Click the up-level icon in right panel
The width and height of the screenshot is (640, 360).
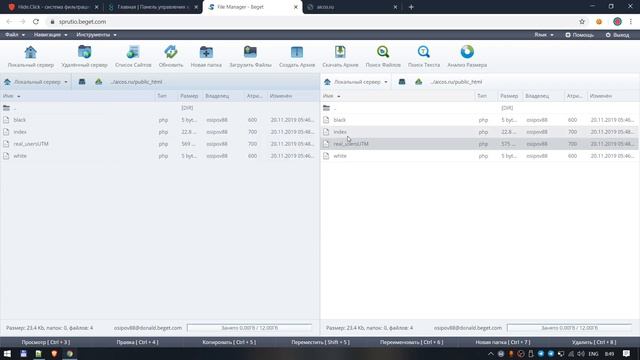click(x=418, y=82)
